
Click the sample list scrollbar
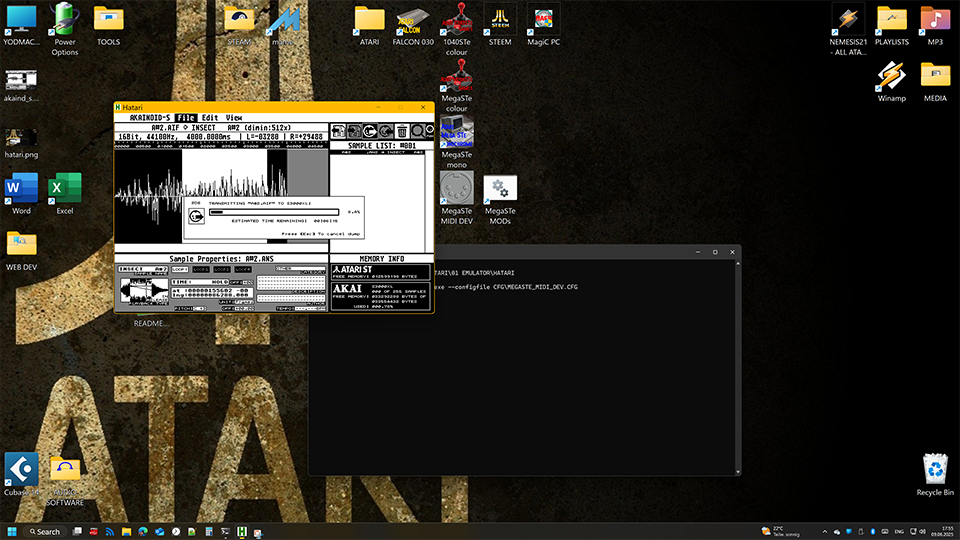429,201
